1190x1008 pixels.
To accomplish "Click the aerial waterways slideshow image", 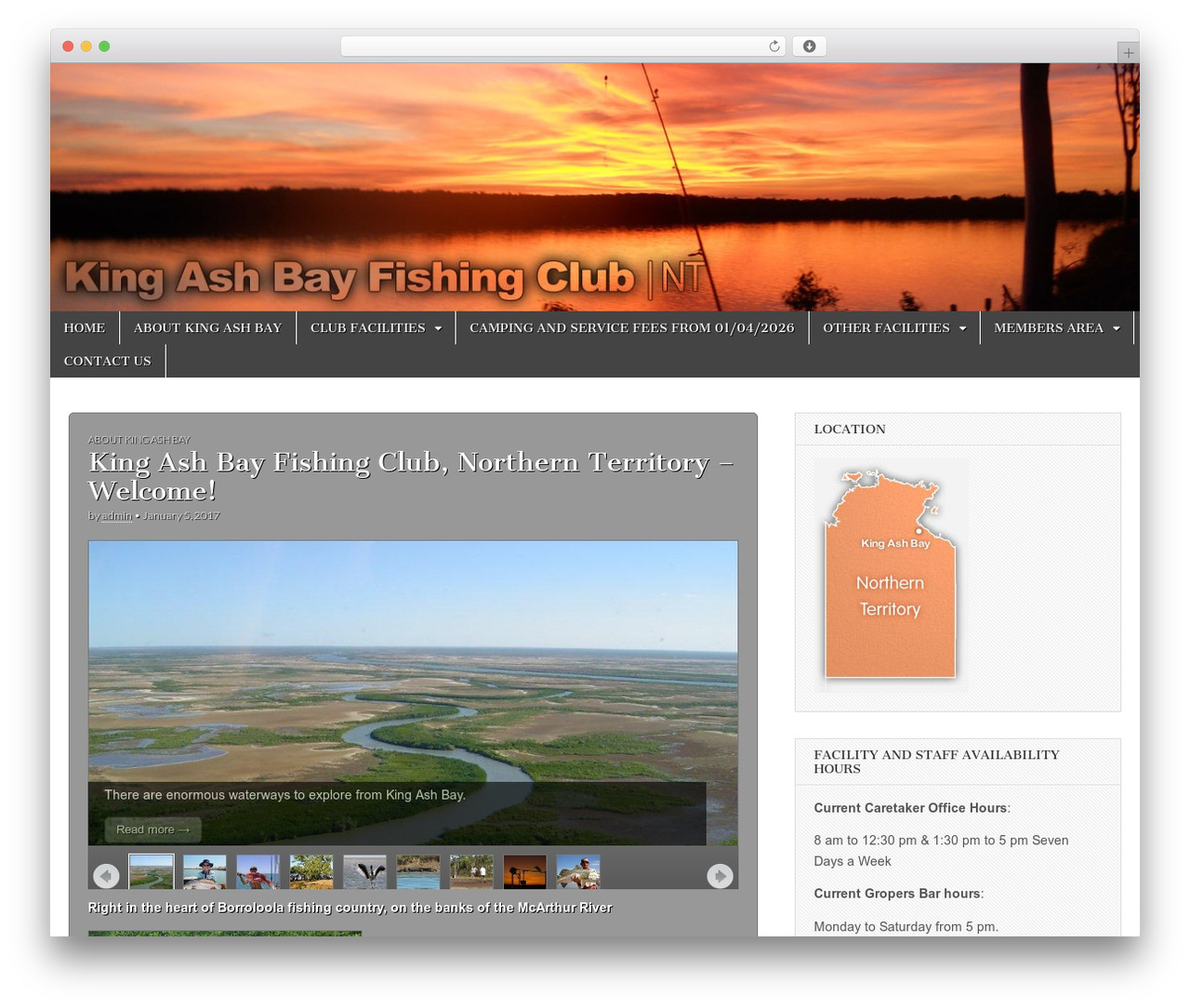I will tap(413, 693).
